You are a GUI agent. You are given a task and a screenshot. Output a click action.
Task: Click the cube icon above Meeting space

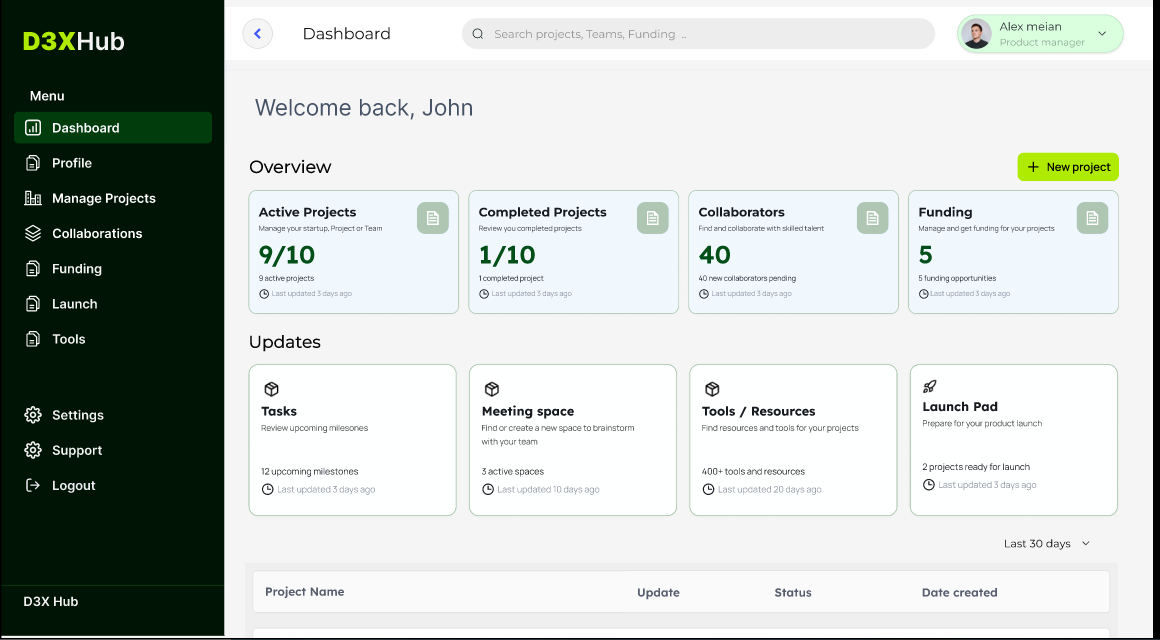click(491, 389)
